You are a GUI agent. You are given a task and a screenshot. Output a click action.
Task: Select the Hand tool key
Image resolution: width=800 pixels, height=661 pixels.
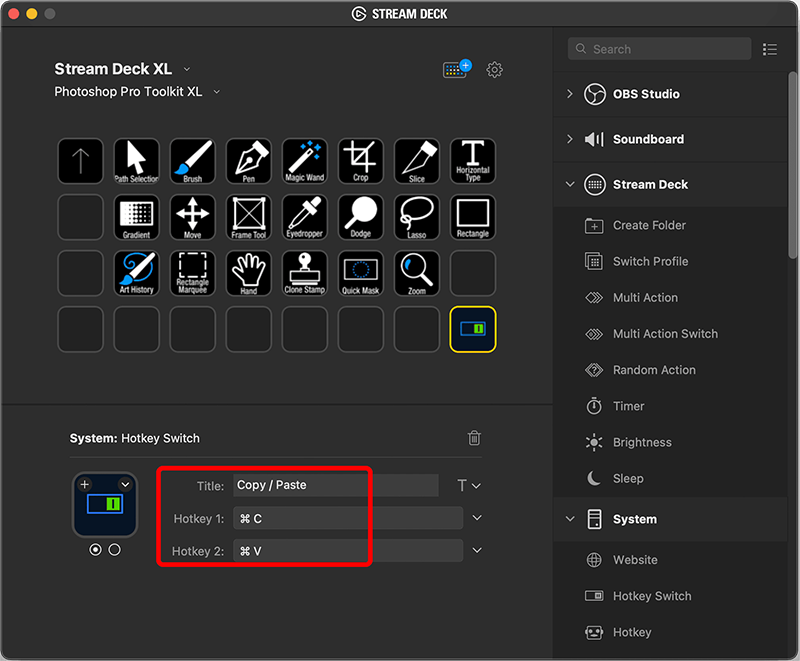(248, 273)
